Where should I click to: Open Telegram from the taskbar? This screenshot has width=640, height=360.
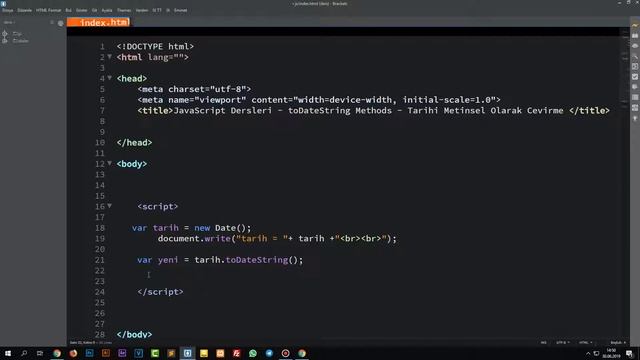click(x=269, y=353)
